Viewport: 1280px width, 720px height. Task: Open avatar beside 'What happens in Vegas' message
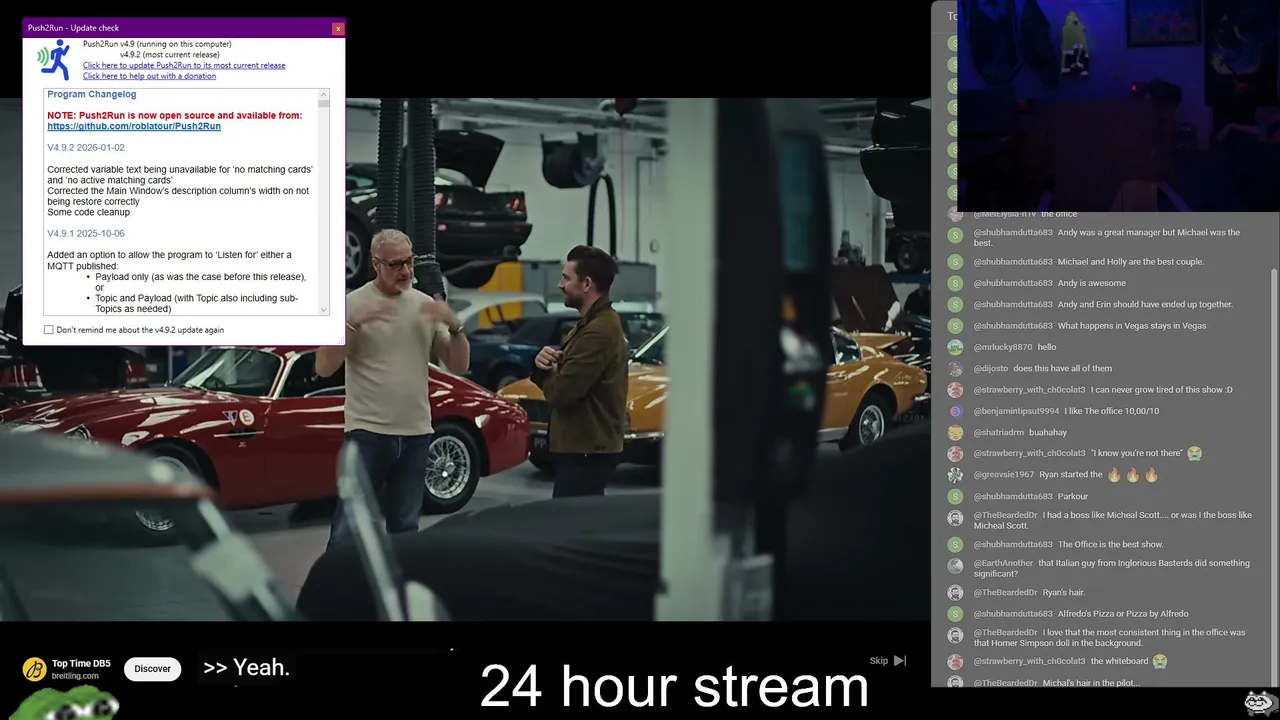[x=955, y=326]
